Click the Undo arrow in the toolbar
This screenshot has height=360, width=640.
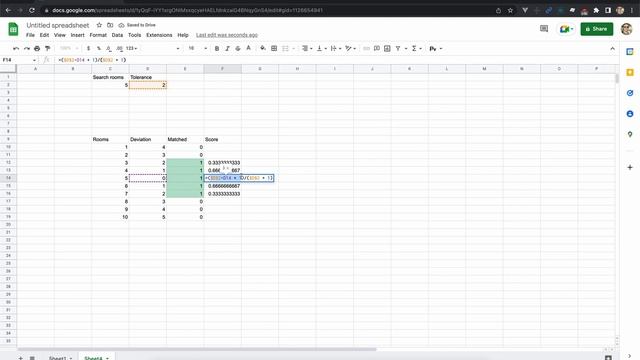click(x=16, y=49)
